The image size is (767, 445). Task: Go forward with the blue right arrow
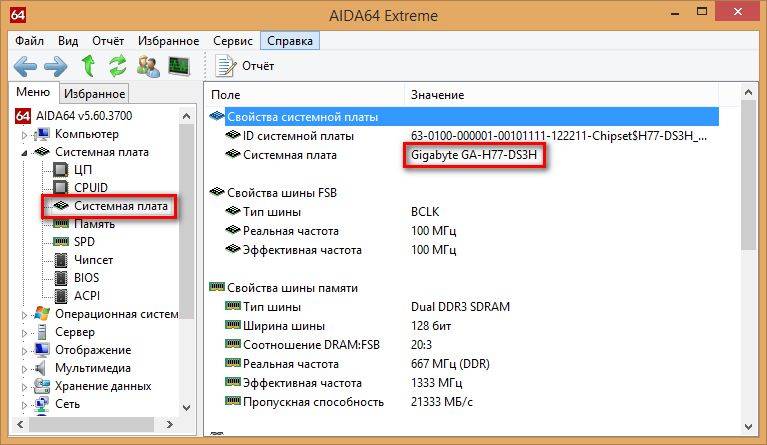pyautogui.click(x=56, y=66)
